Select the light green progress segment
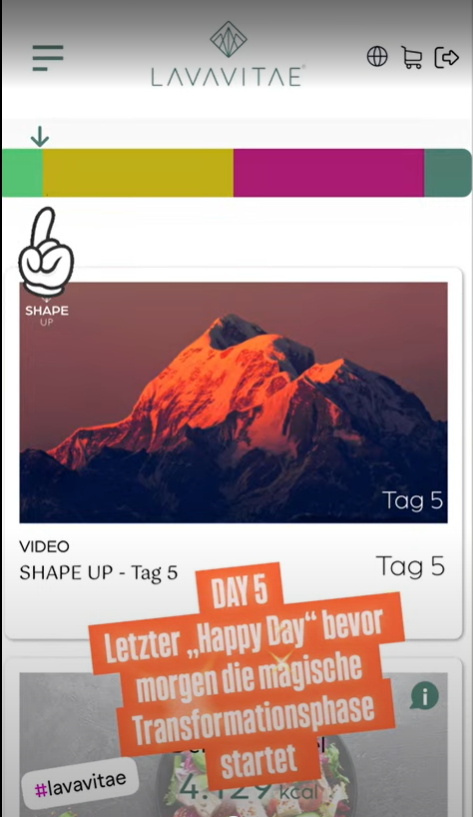473x817 pixels. 22,173
